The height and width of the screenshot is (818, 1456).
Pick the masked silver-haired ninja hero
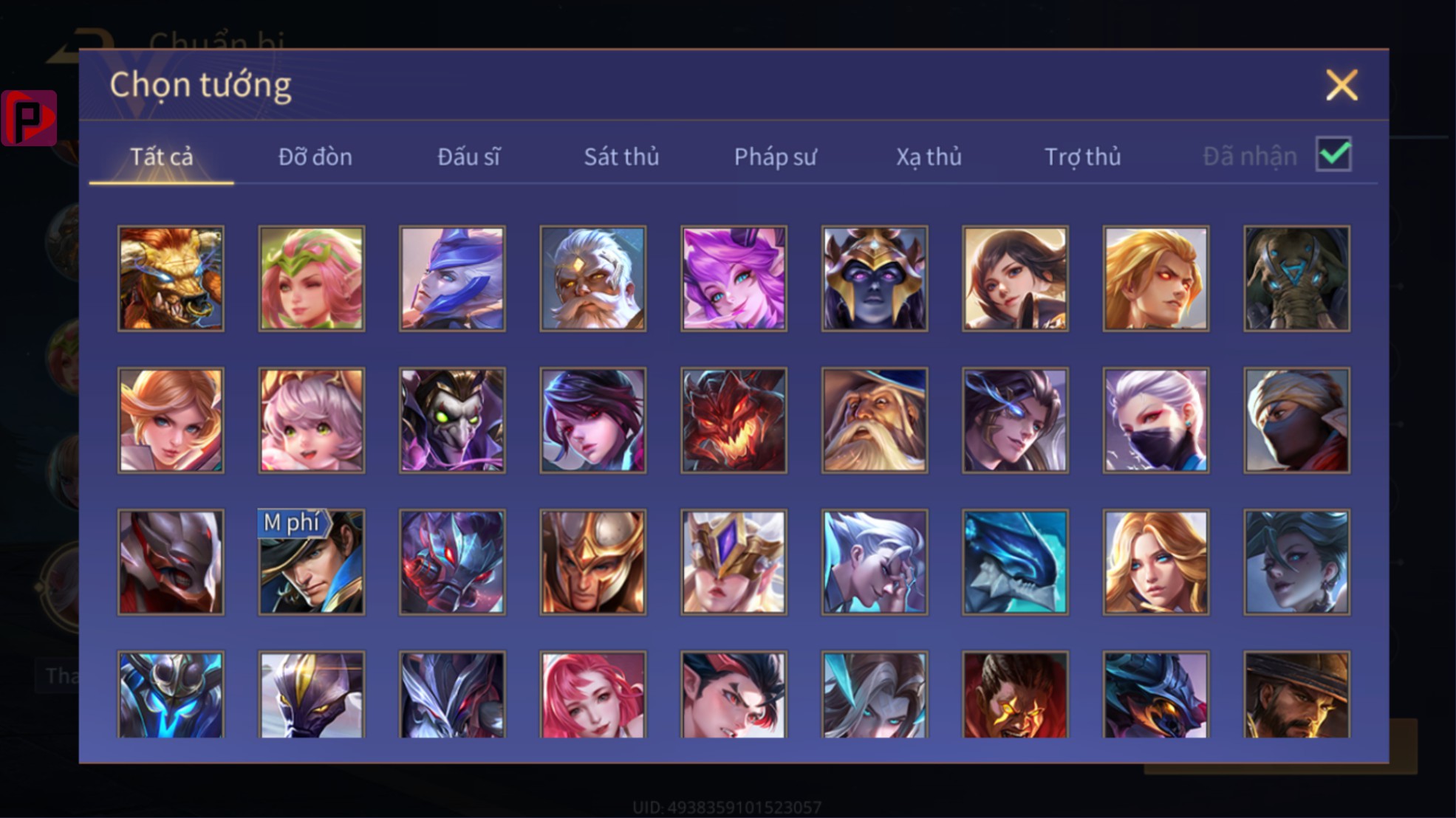point(1156,420)
